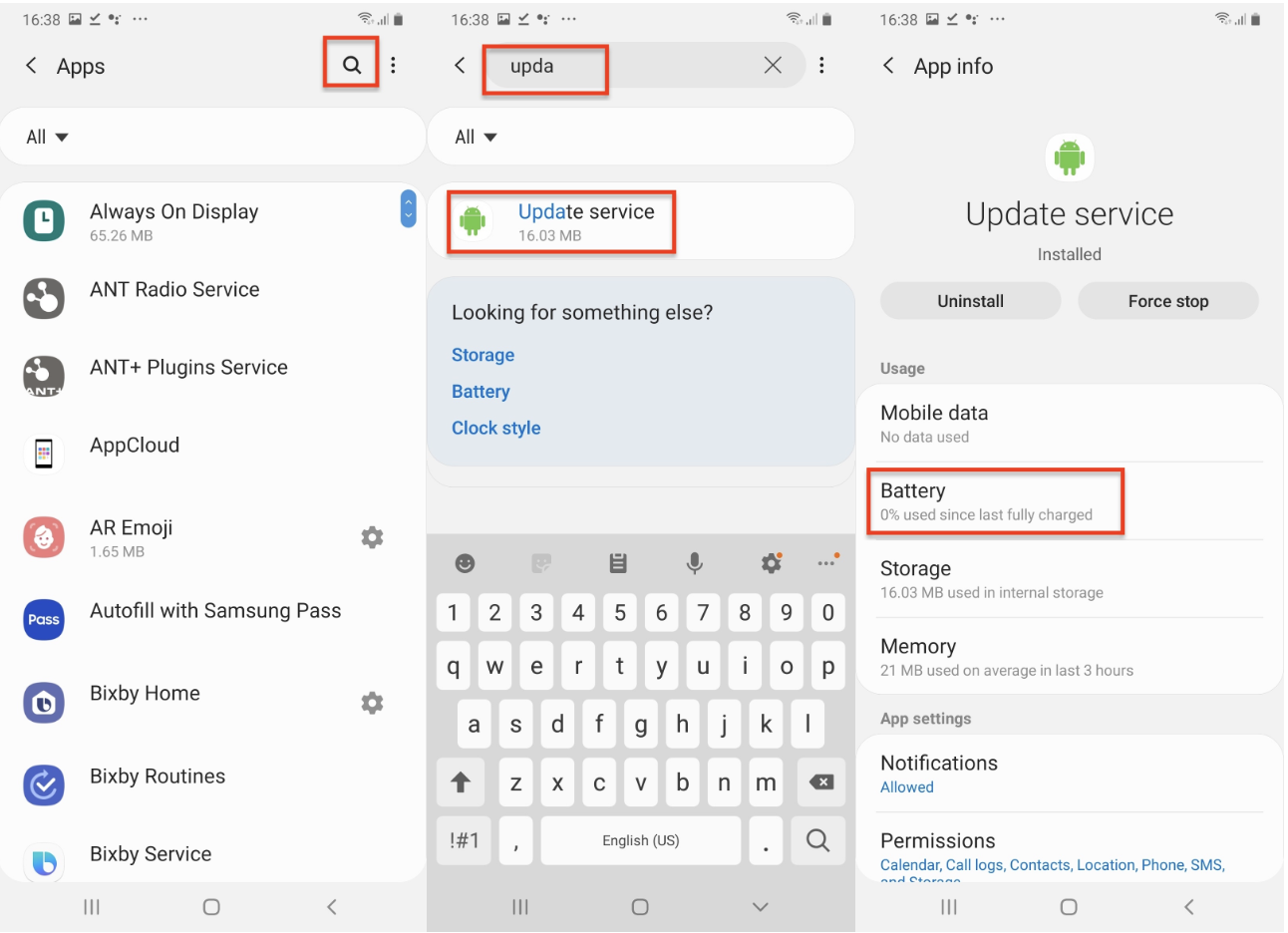Open the ANT Radio Service list entry
The width and height of the screenshot is (1288, 933).
[213, 298]
